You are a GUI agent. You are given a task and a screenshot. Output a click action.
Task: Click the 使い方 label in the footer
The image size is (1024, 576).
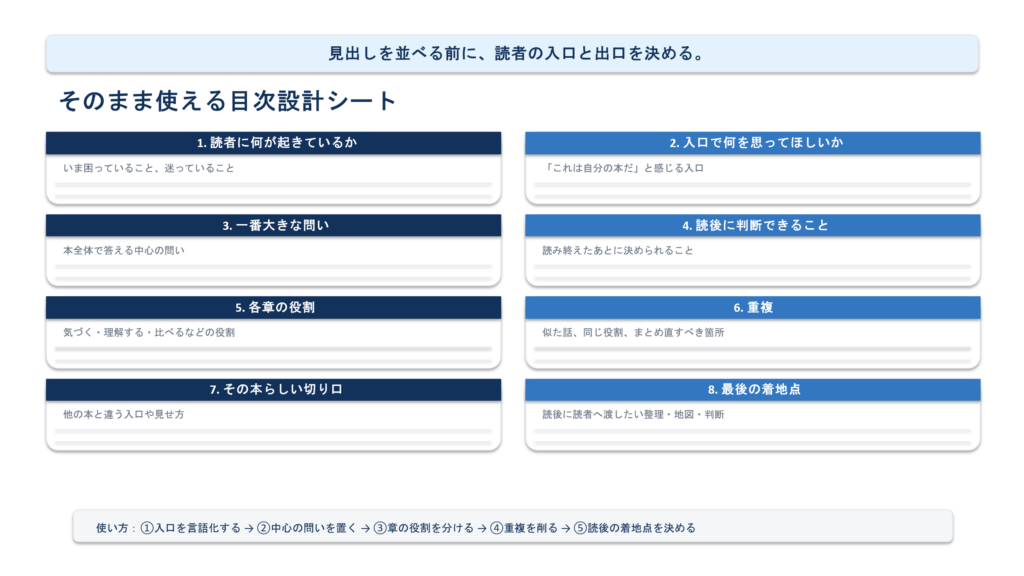tap(112, 528)
